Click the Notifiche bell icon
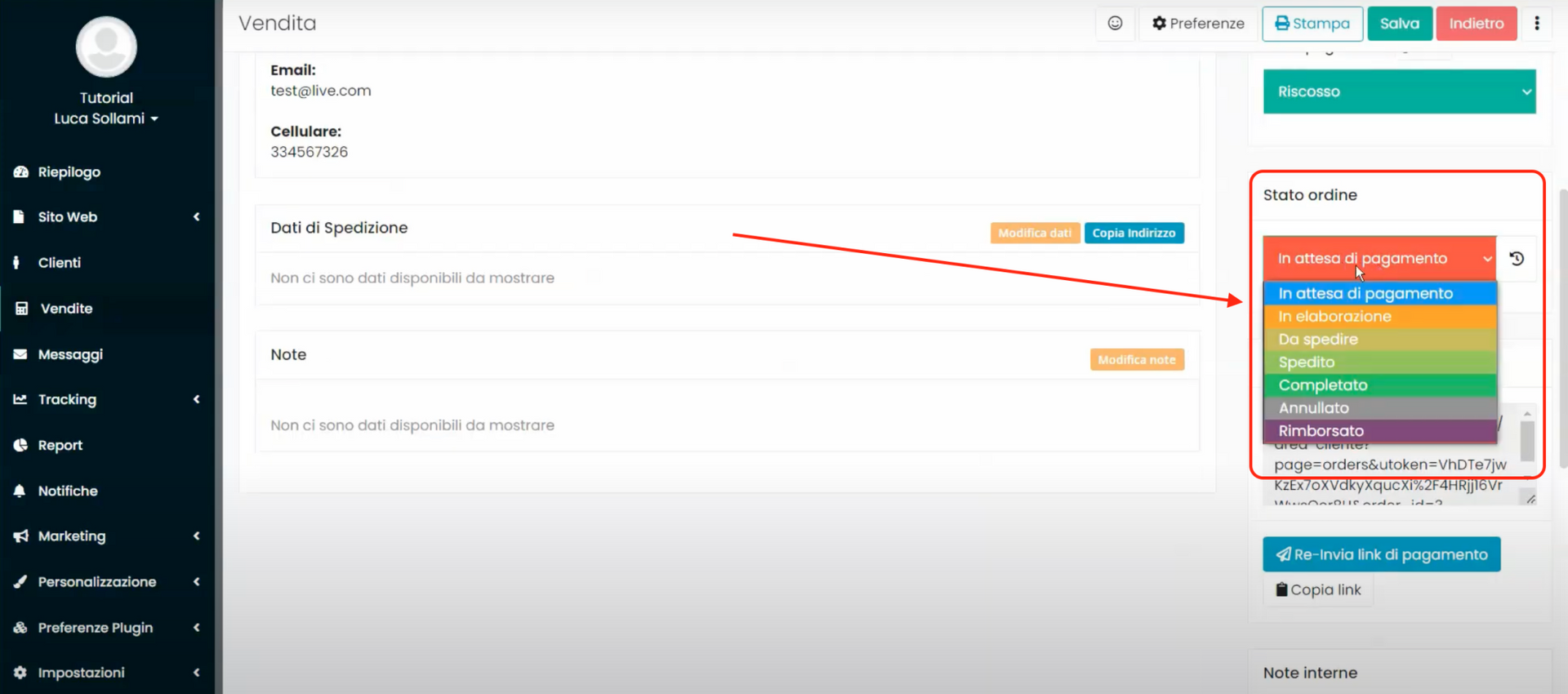 20,491
